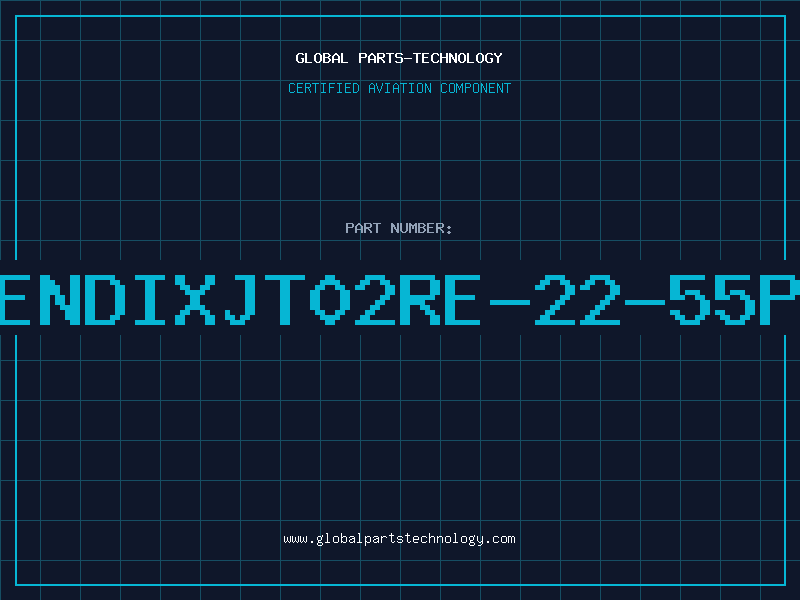800x600 pixels.
Task: Open the www.globalpartstechnology.com link
Action: [x=399, y=539]
